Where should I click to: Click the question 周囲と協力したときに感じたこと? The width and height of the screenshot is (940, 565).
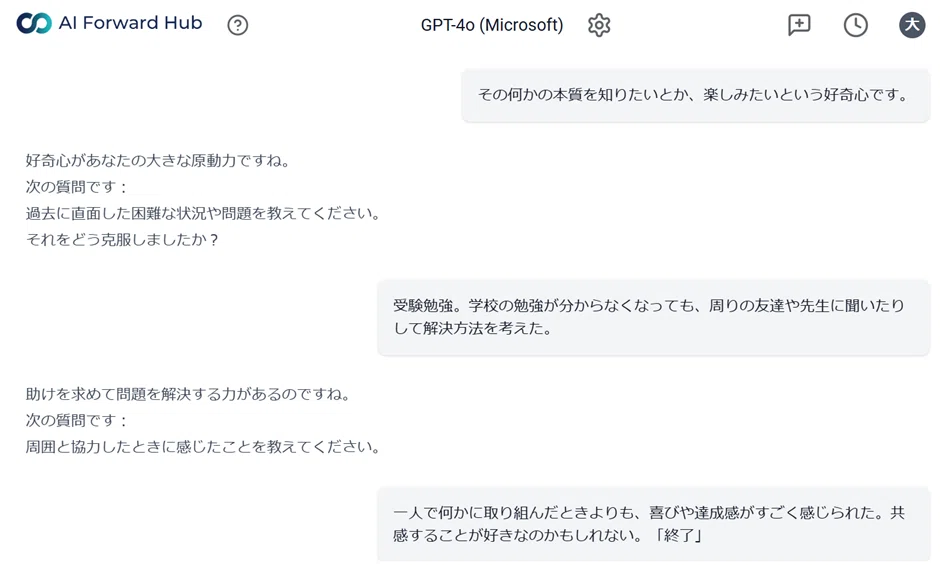[x=203, y=446]
